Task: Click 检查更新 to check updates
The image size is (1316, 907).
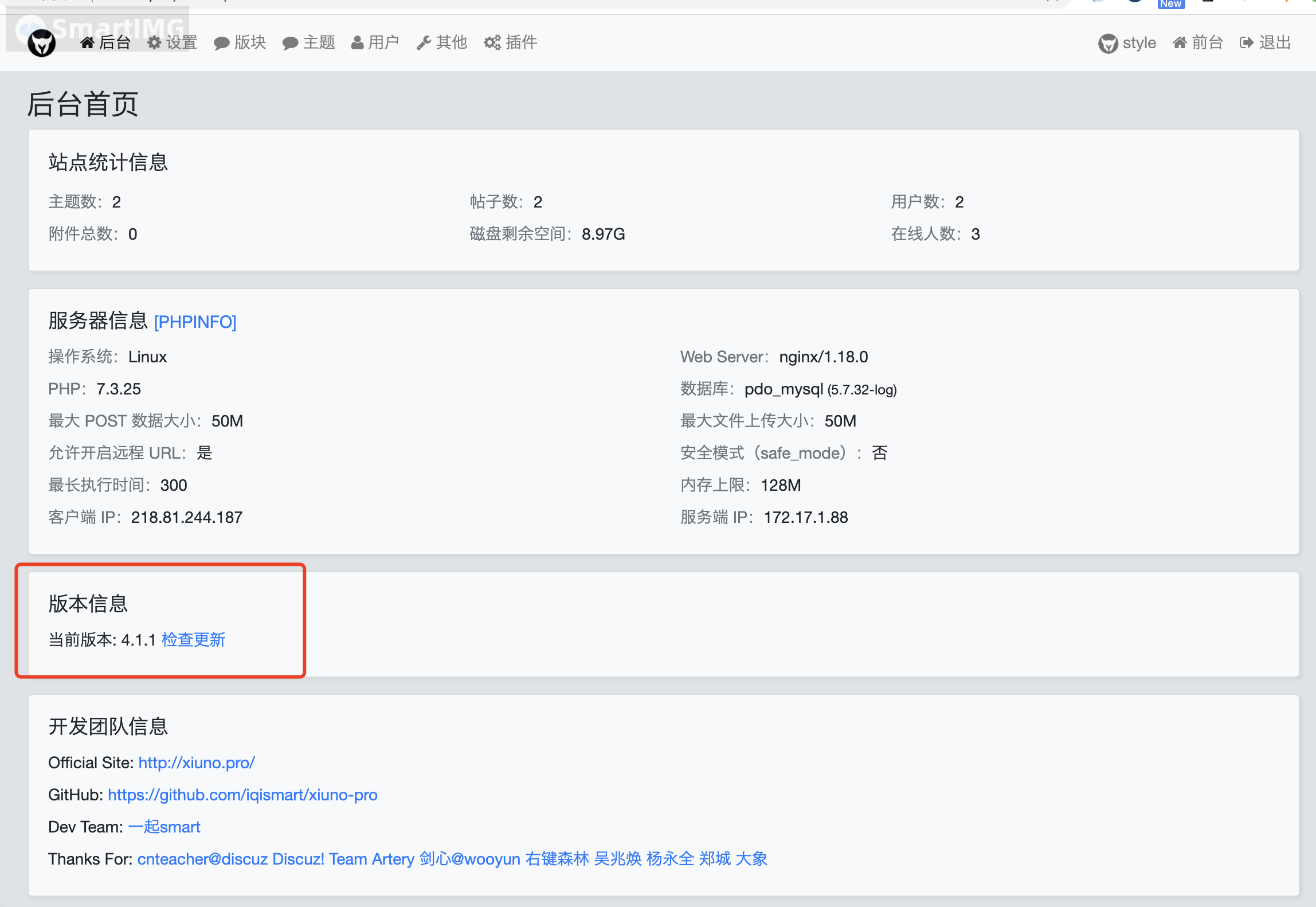Action: (x=194, y=640)
